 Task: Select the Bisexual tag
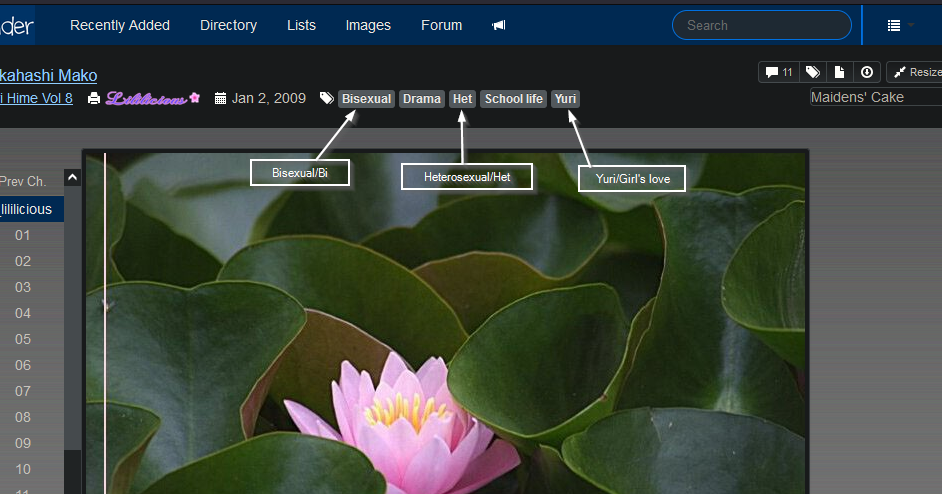[x=366, y=99]
